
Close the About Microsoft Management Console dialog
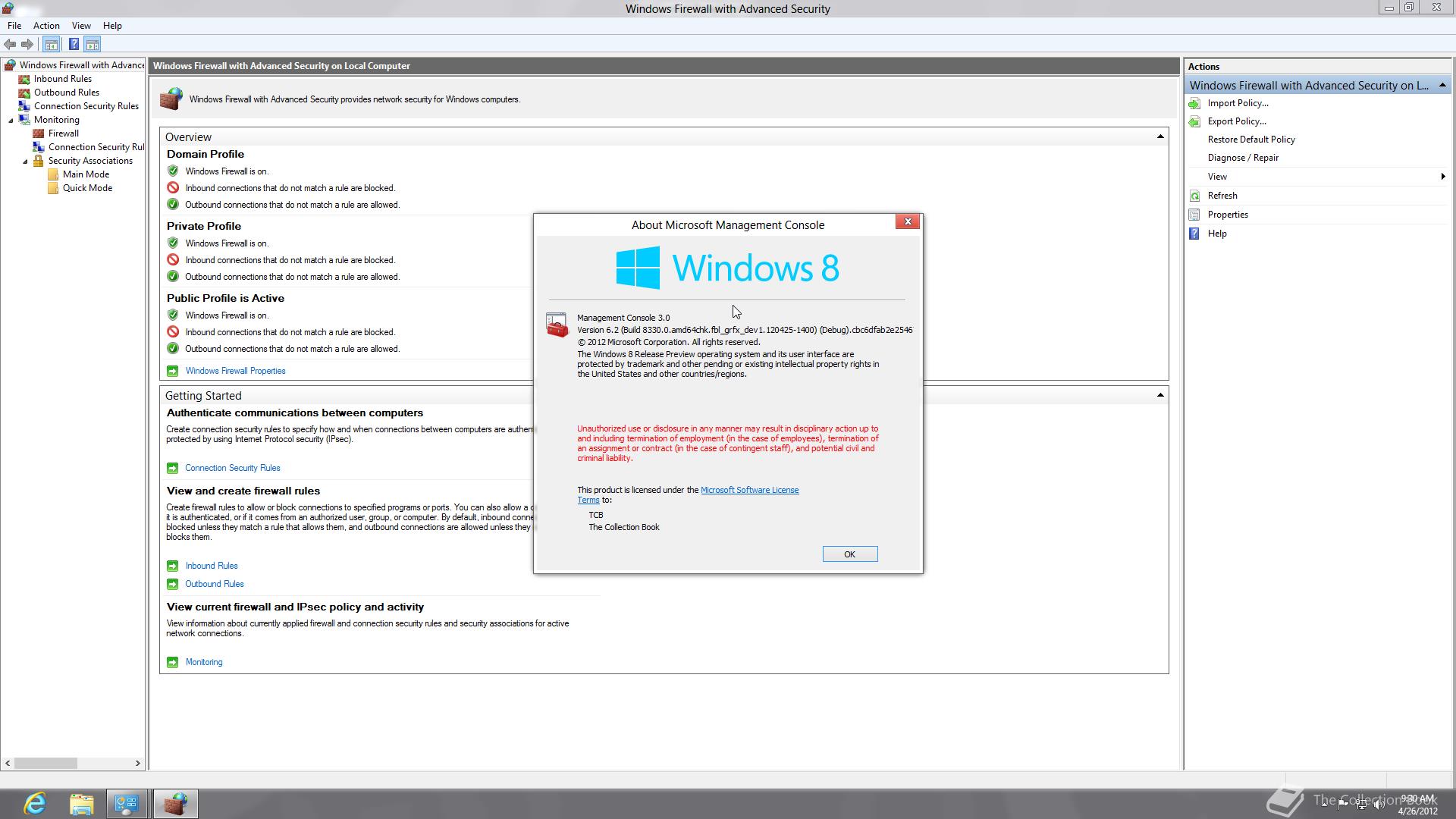pyautogui.click(x=908, y=221)
